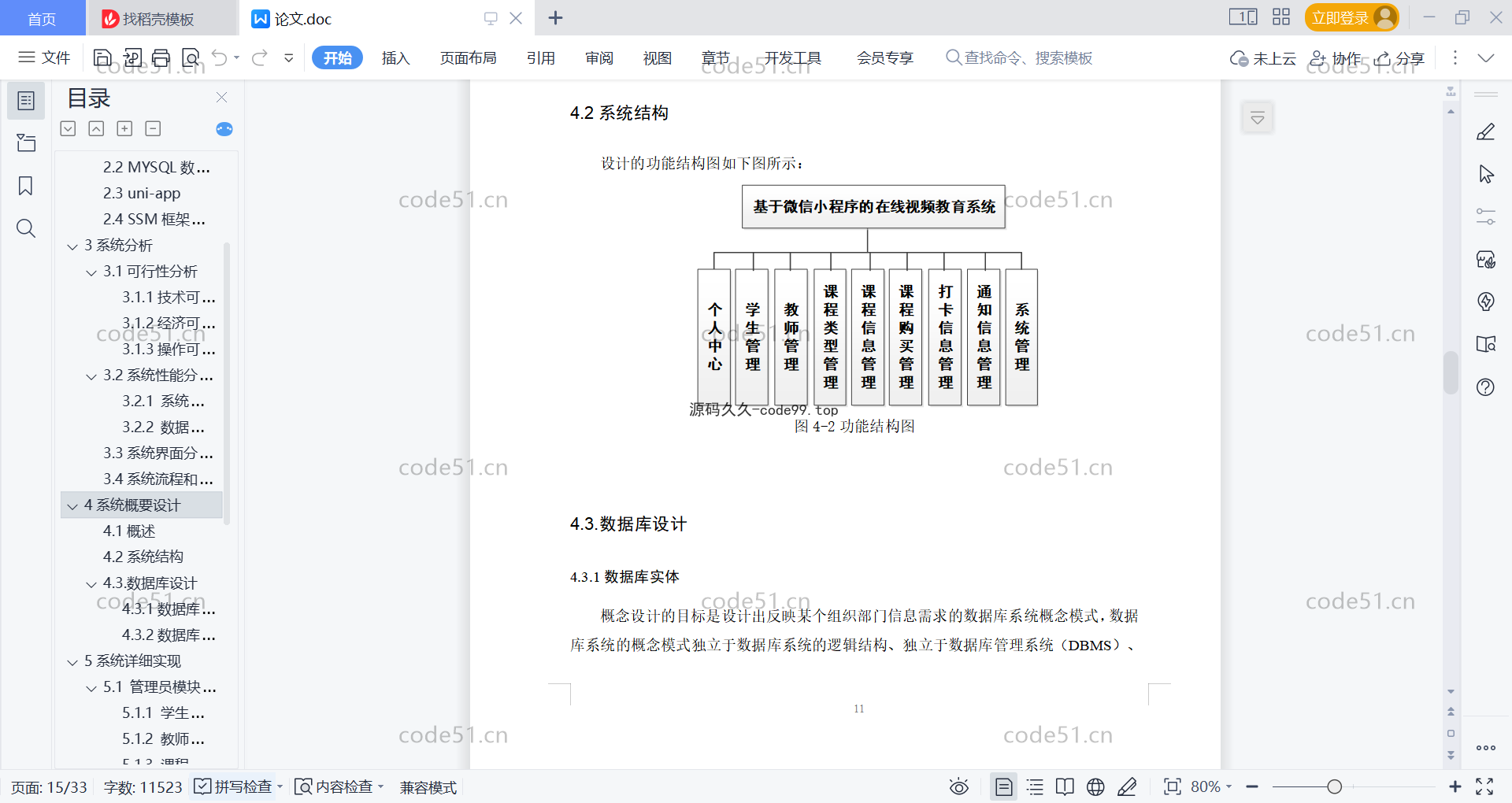Click the selection arrow tool in right sidebar

point(1486,174)
